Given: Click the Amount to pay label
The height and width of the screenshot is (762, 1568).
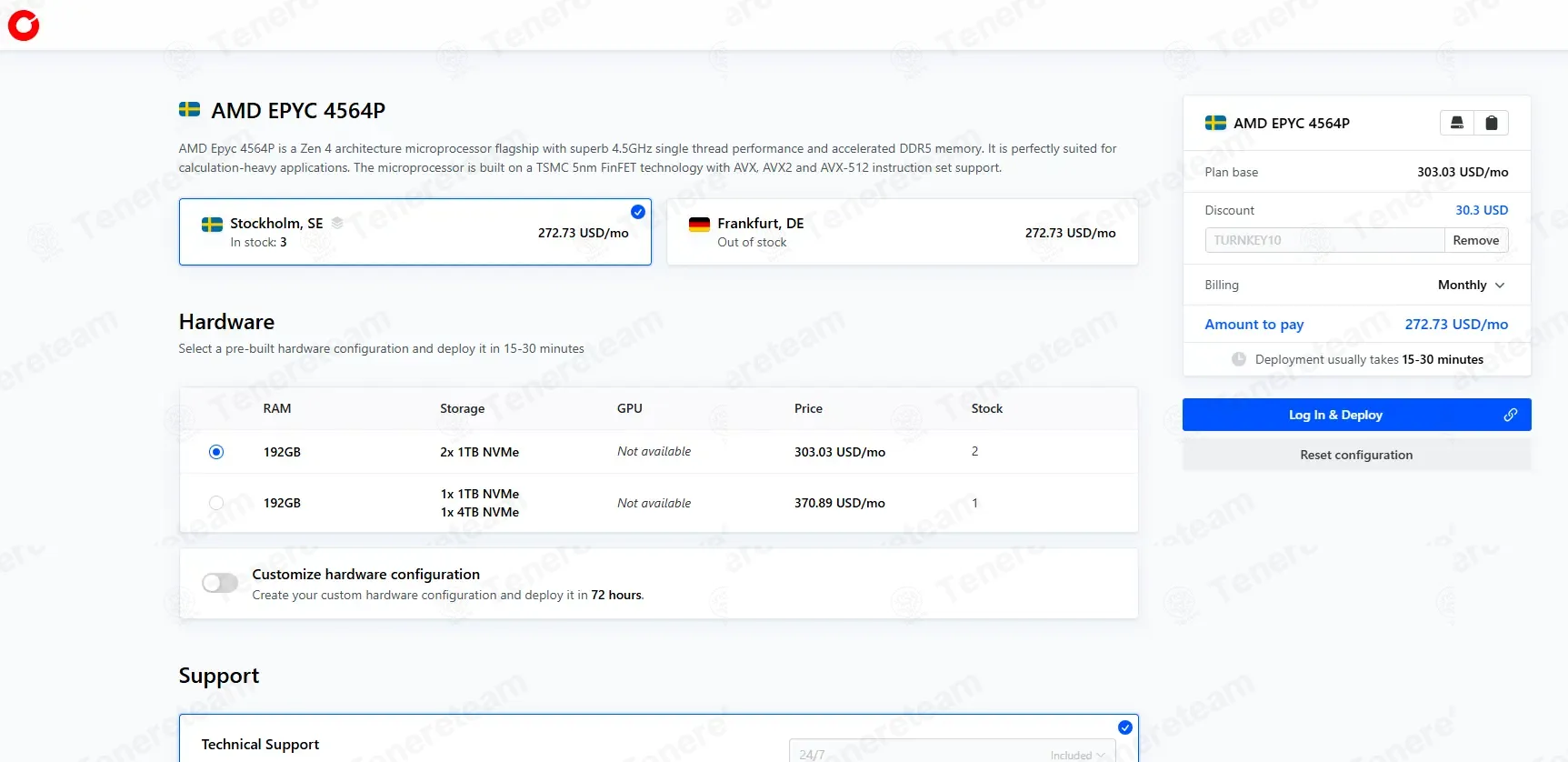Looking at the screenshot, I should coord(1254,325).
